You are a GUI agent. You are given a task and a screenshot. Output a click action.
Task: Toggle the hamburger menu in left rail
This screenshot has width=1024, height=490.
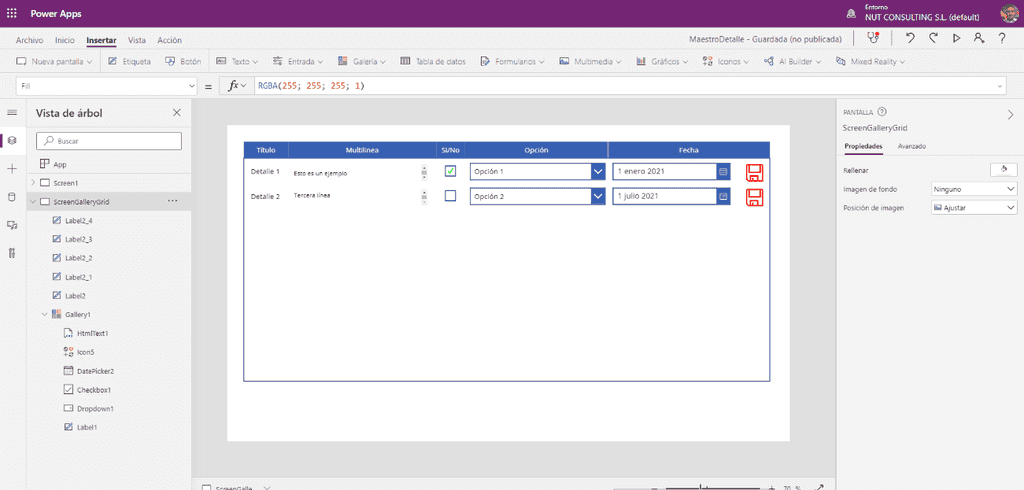(x=12, y=113)
